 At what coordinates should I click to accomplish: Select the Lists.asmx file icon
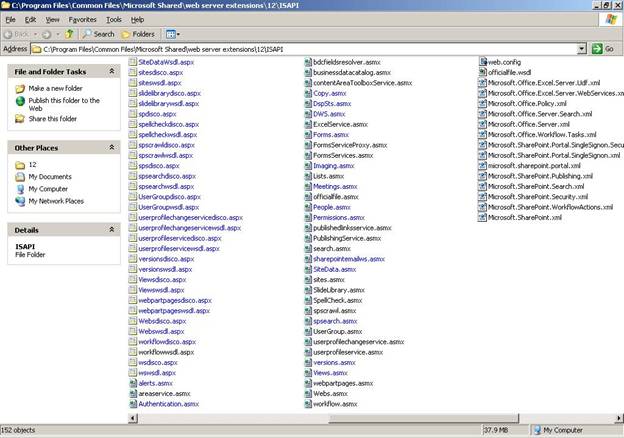pos(308,176)
